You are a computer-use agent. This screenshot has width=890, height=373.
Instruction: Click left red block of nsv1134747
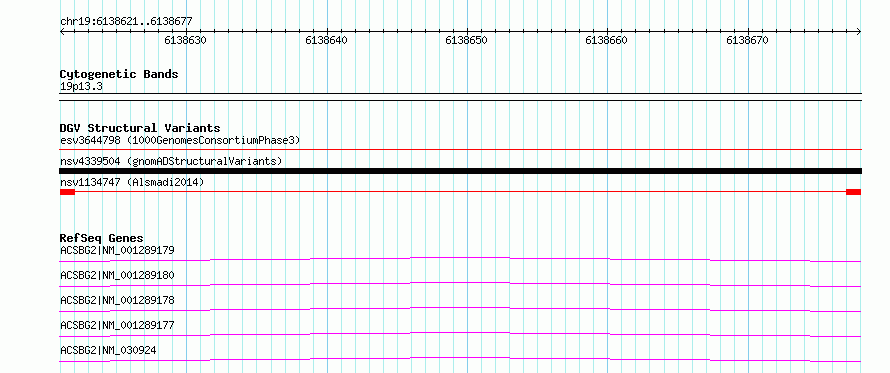(x=68, y=192)
